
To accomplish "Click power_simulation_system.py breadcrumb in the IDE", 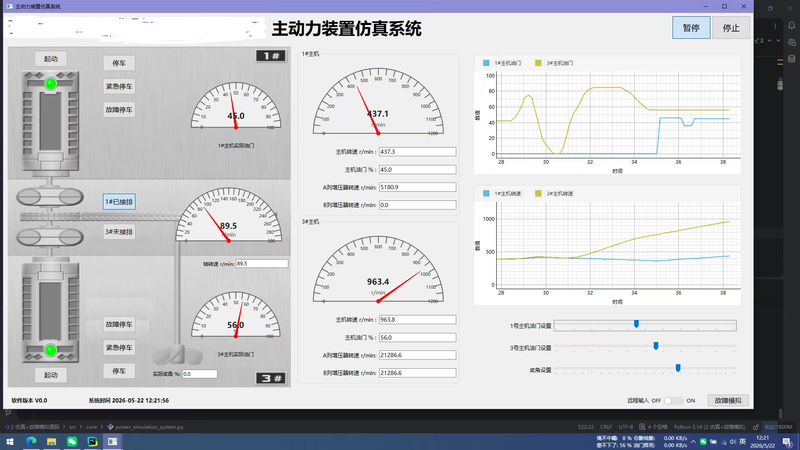I will click(149, 427).
